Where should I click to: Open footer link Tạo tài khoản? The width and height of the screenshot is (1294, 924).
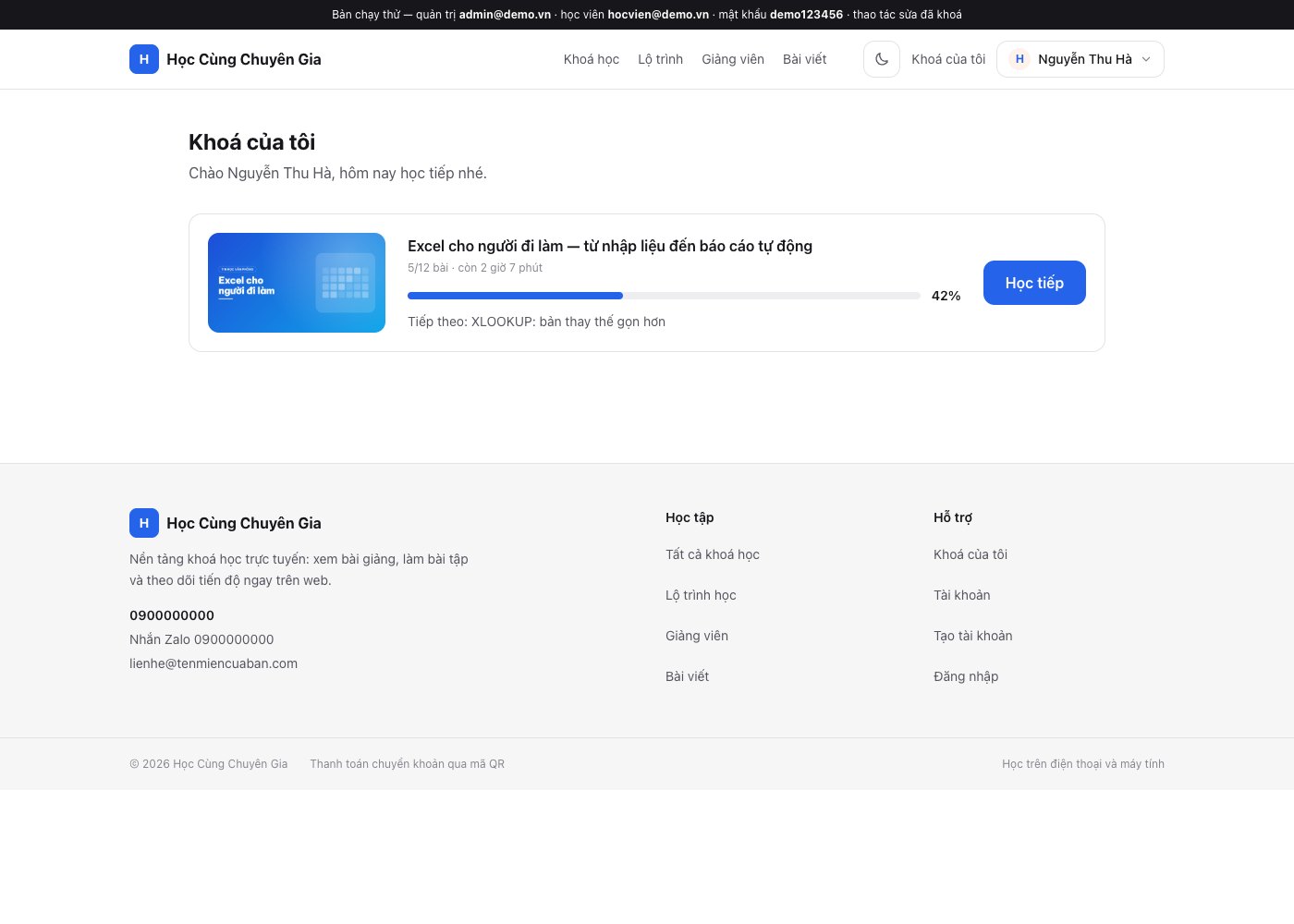click(973, 636)
